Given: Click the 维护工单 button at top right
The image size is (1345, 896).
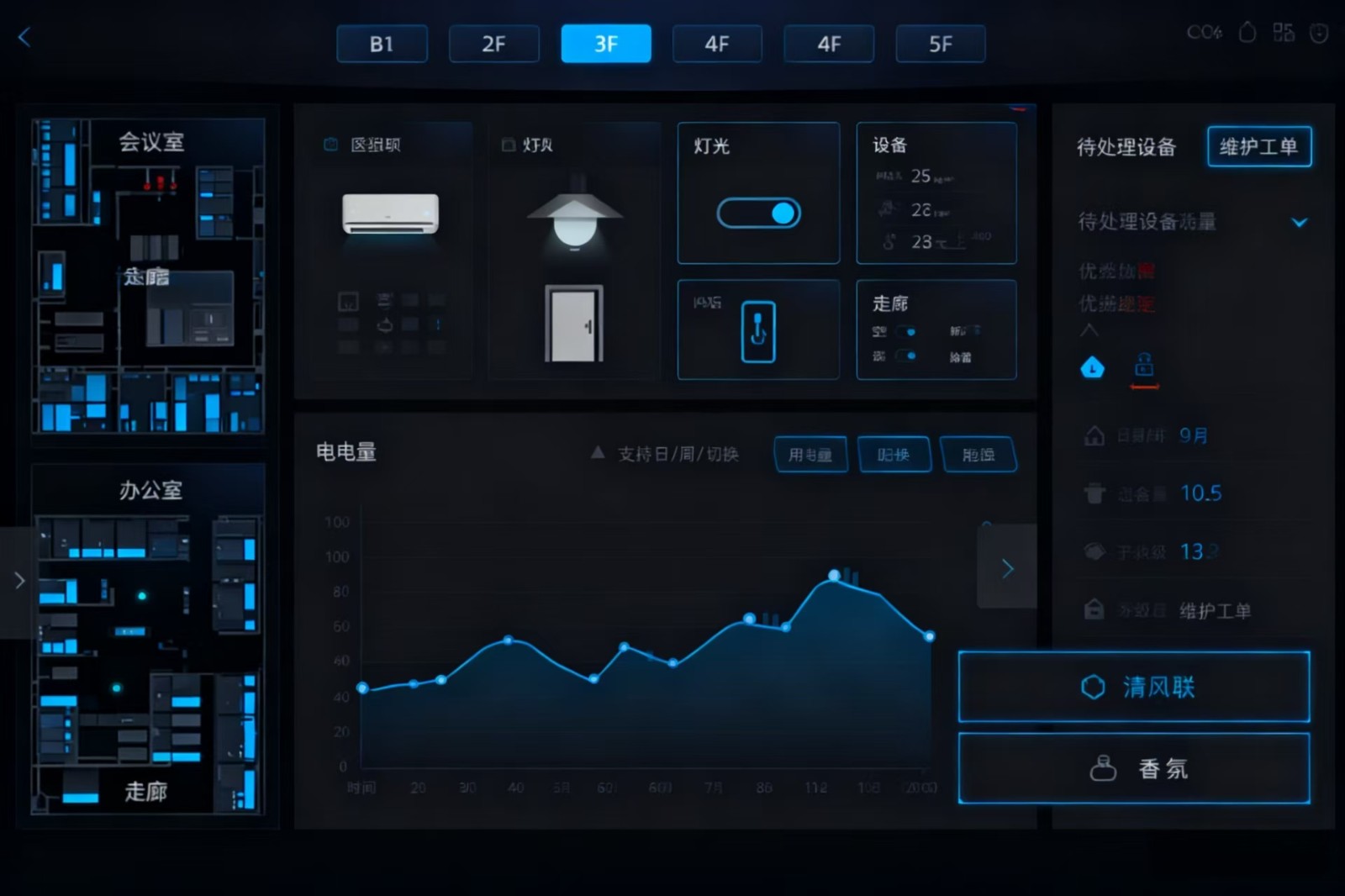Looking at the screenshot, I should [1258, 147].
